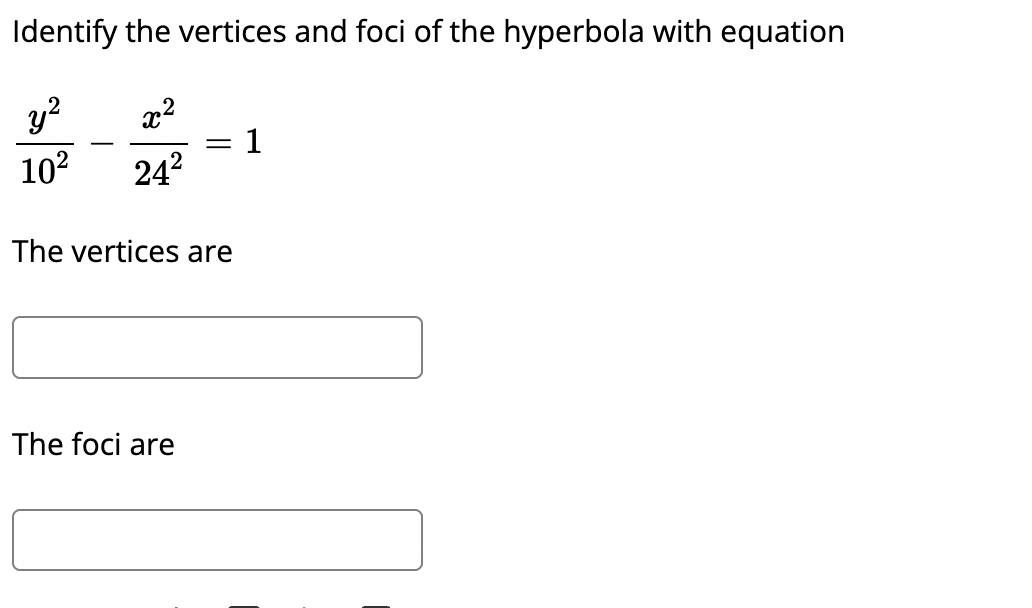
Task: Click the border of the vertices input box
Action: (216, 320)
